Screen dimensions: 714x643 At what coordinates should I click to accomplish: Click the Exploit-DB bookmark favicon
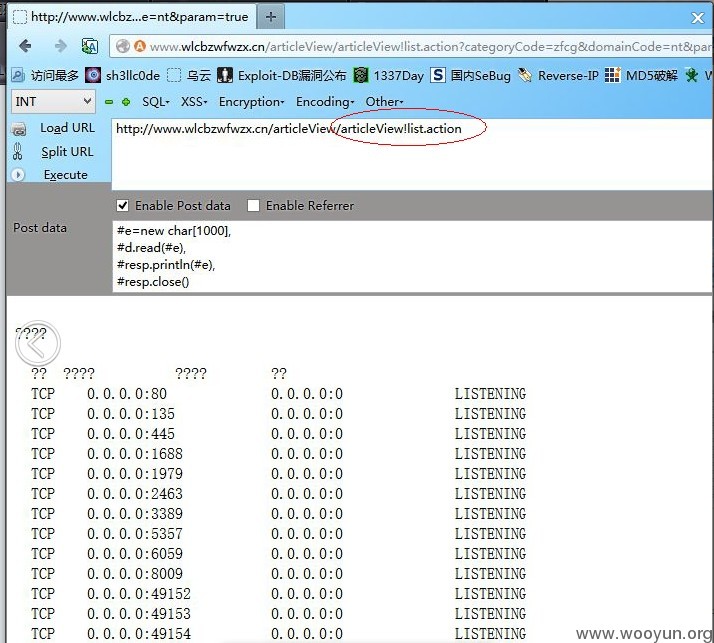tap(224, 75)
